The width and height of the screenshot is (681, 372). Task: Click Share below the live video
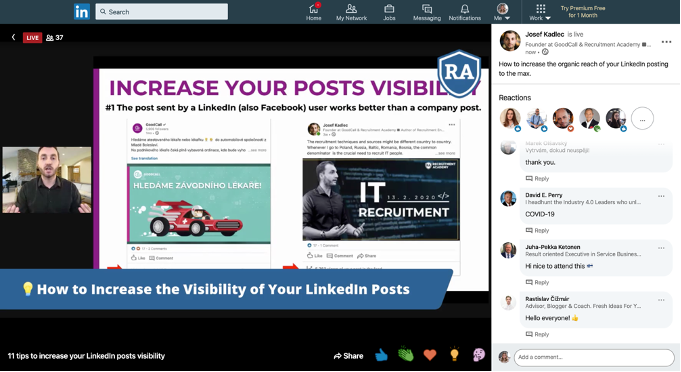click(x=348, y=356)
